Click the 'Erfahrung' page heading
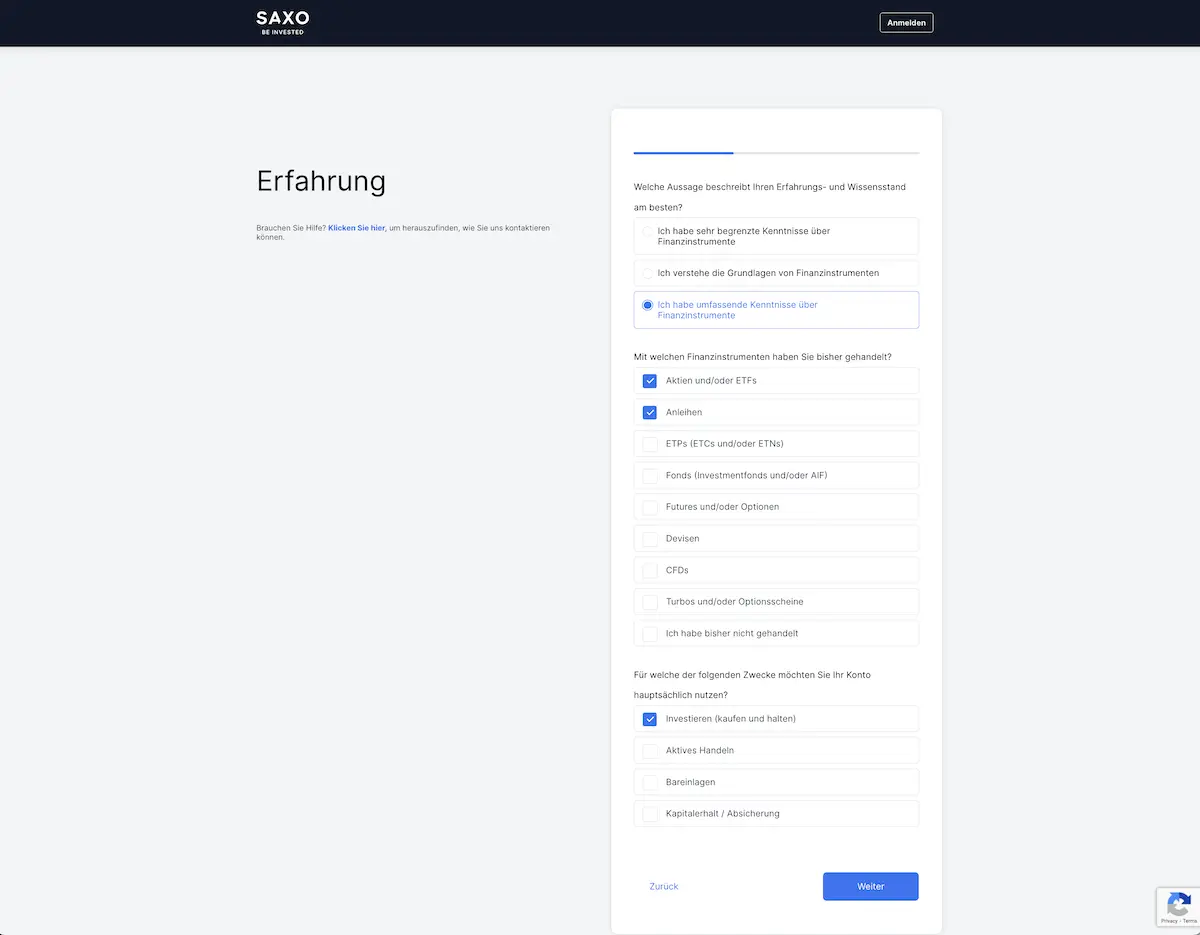The height and width of the screenshot is (935, 1200). [x=321, y=181]
